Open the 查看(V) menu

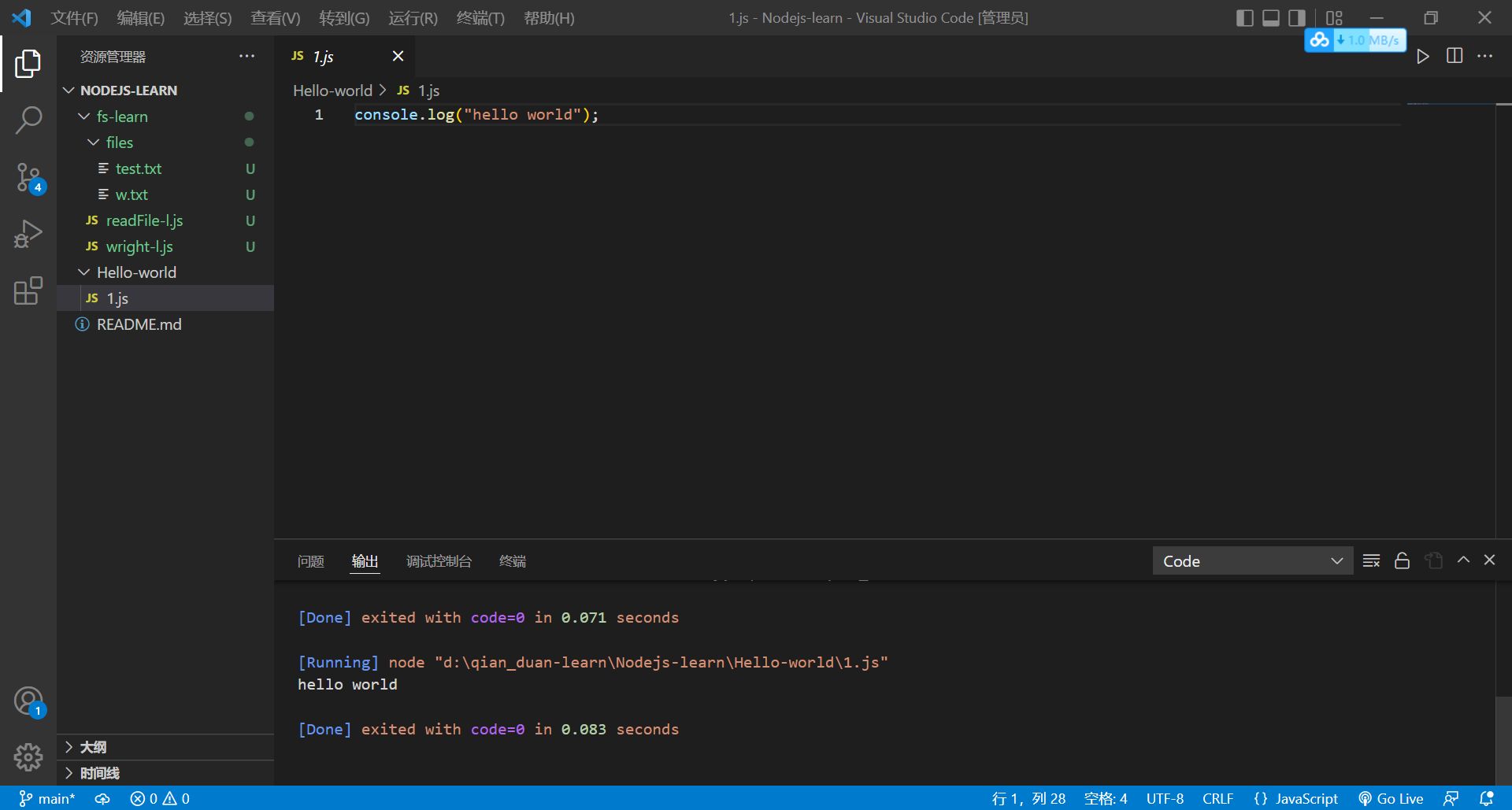[x=275, y=17]
